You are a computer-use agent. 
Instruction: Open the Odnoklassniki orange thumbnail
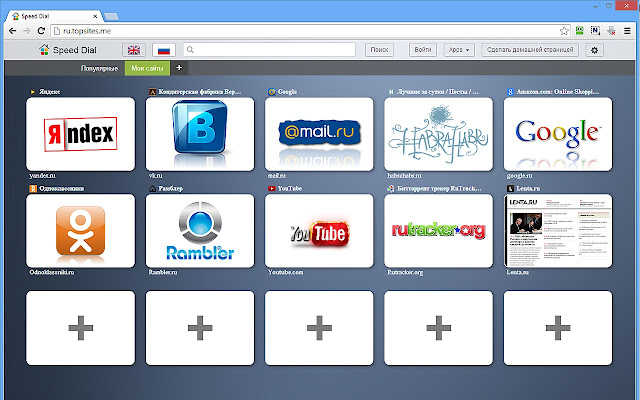click(80, 231)
